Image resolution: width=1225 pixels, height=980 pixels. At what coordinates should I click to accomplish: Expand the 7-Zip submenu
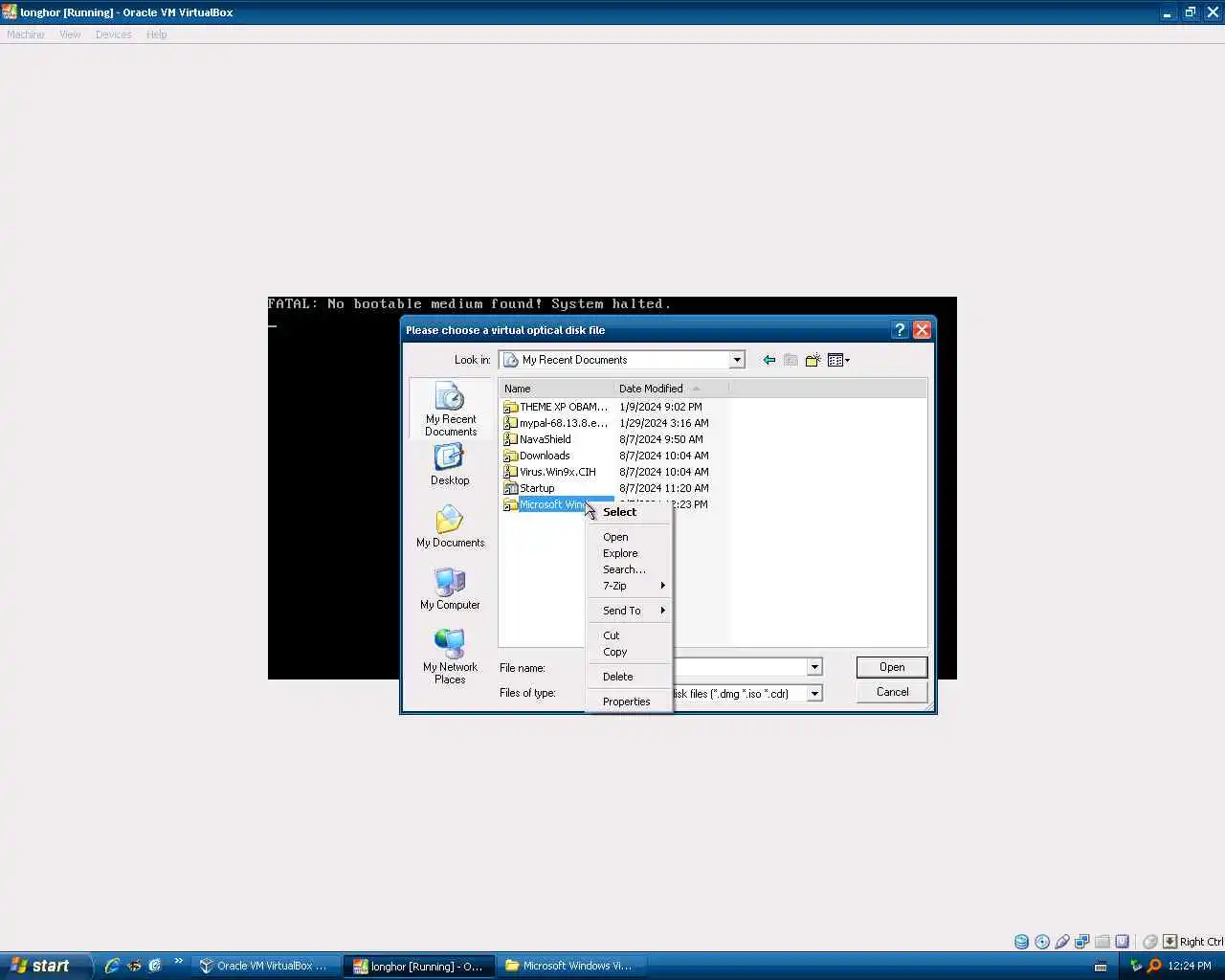click(629, 586)
